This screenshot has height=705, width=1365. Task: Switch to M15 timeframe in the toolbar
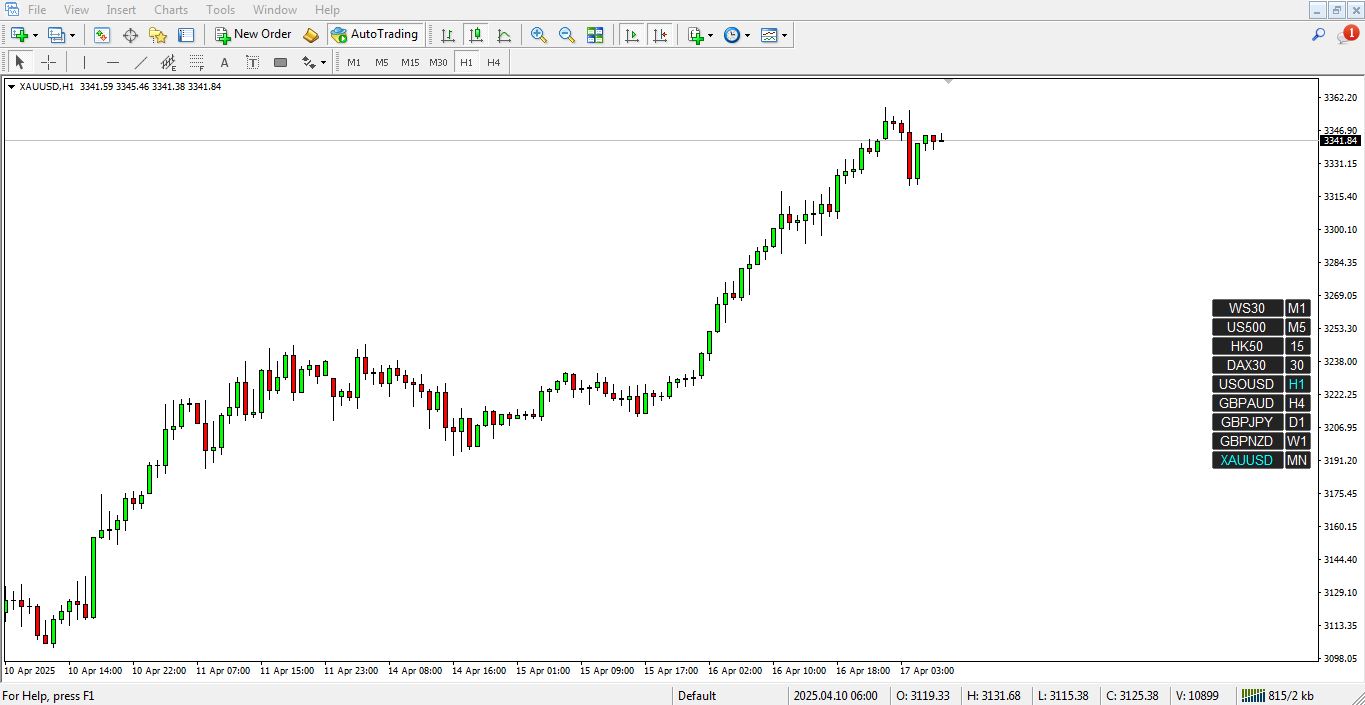410,62
